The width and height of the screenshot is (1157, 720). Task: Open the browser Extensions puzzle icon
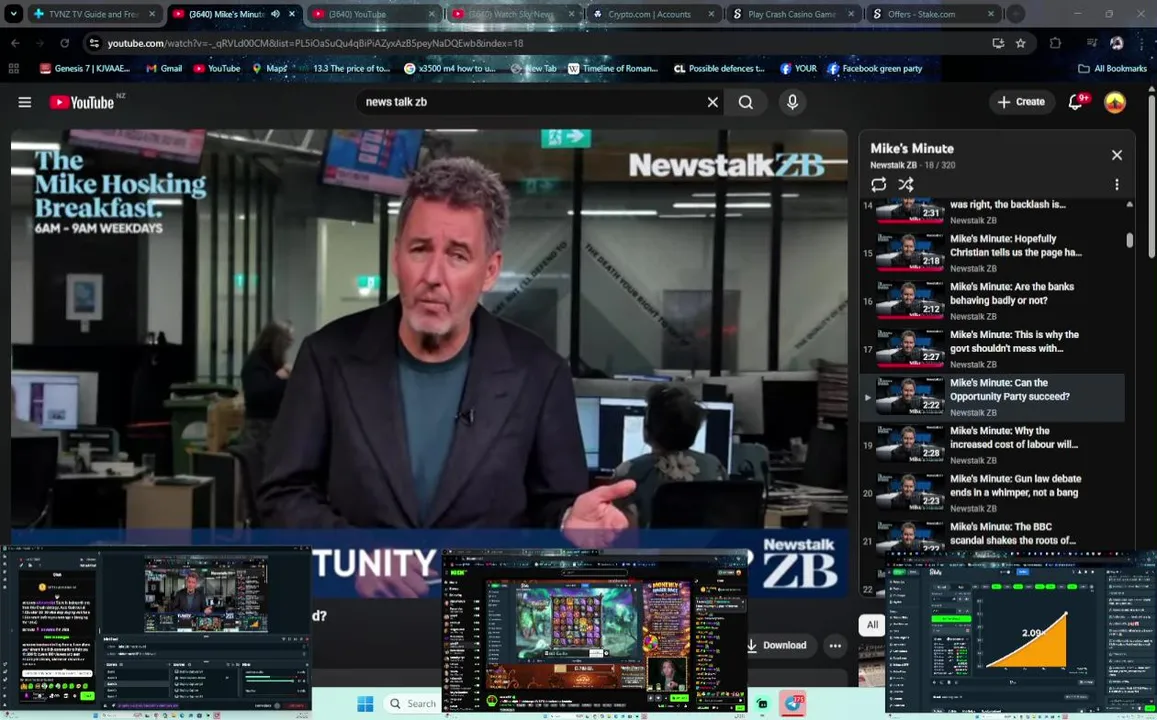click(1055, 43)
